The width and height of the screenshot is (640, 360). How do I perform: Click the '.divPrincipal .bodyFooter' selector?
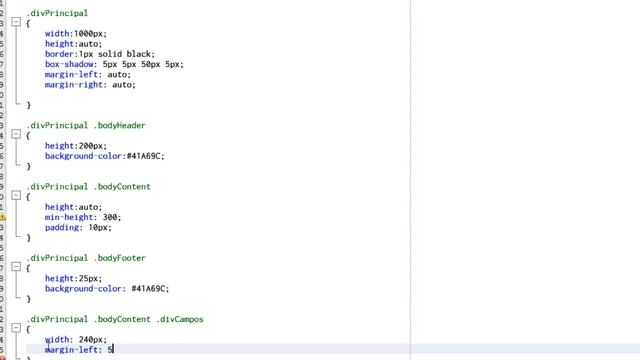coord(86,258)
